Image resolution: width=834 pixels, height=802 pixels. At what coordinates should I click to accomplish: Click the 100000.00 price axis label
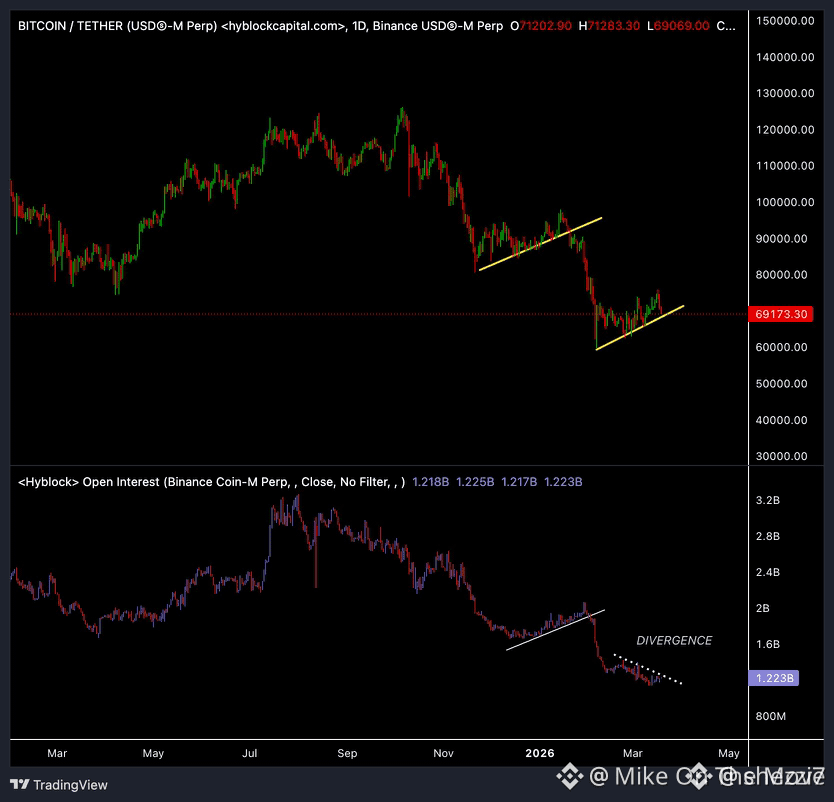coord(785,202)
